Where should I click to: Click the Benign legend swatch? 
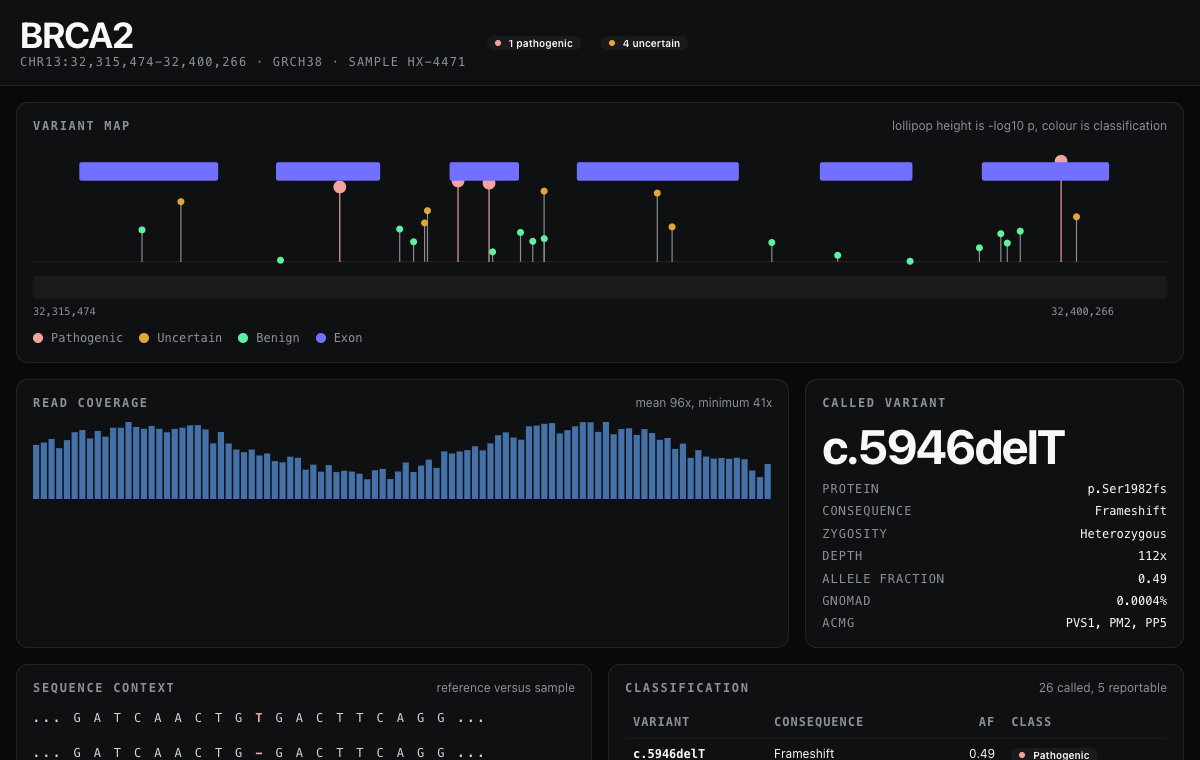tap(243, 338)
